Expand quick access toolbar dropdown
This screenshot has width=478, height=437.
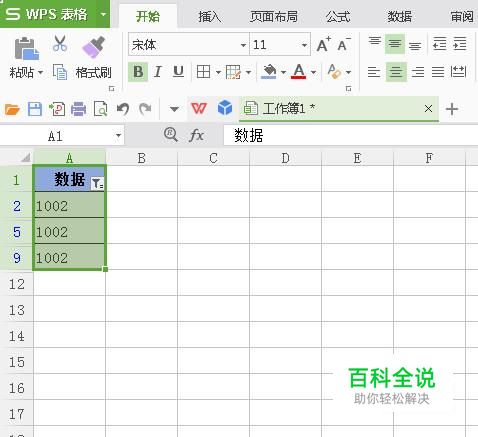point(174,109)
